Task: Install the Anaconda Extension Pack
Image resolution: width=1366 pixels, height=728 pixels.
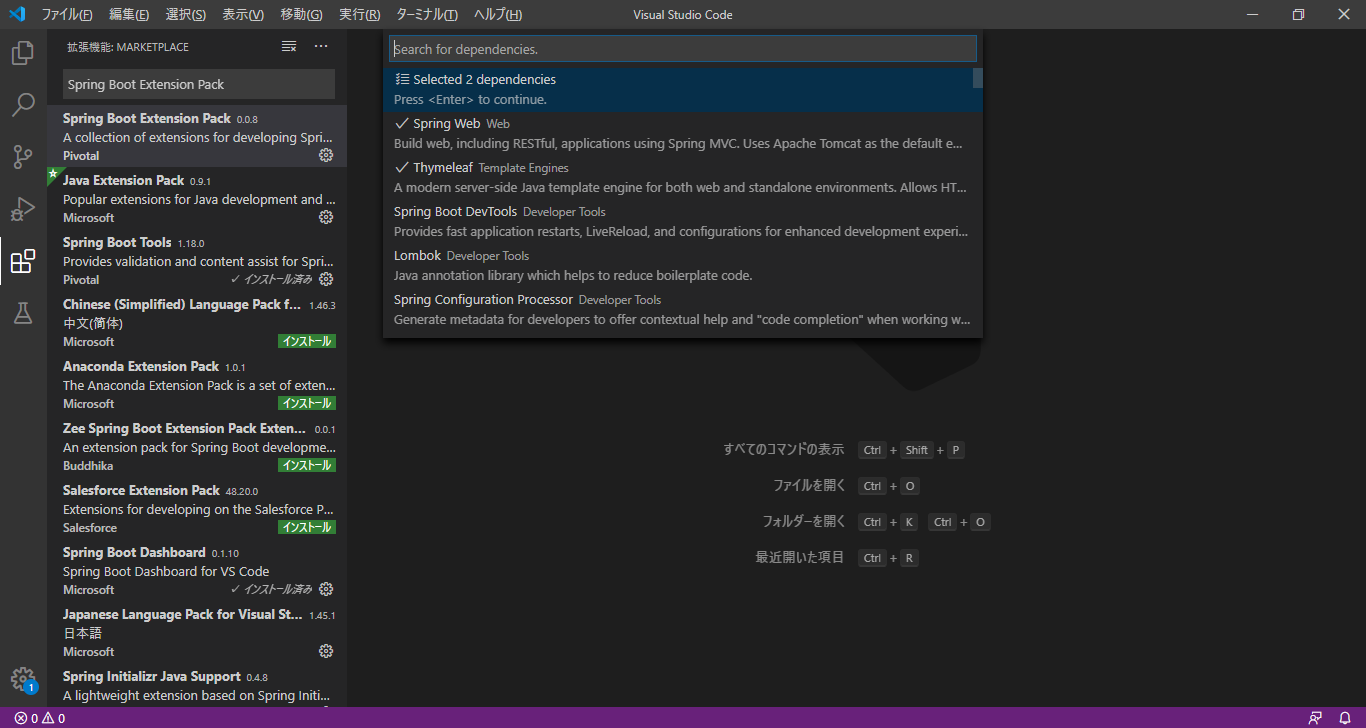Action: (306, 403)
